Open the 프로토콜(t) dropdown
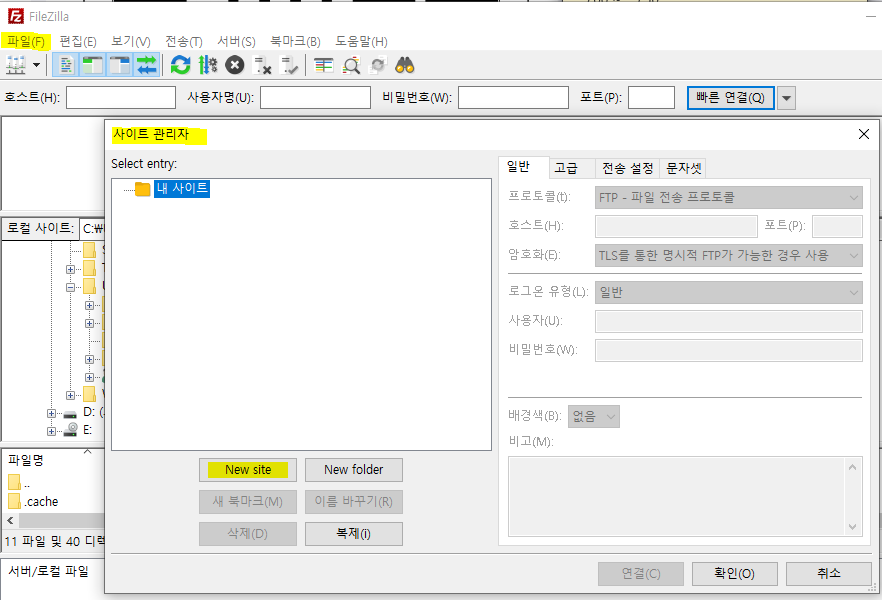This screenshot has width=882, height=600. (728, 197)
